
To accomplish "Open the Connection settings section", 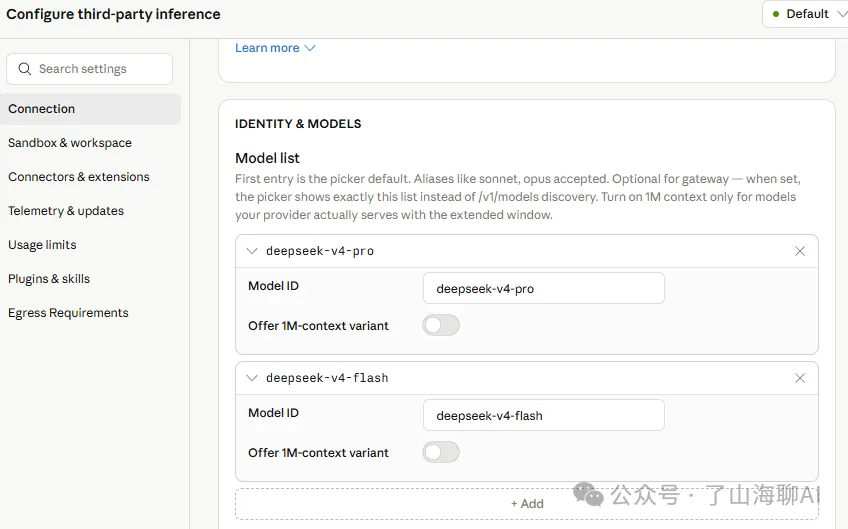I will pos(90,109).
